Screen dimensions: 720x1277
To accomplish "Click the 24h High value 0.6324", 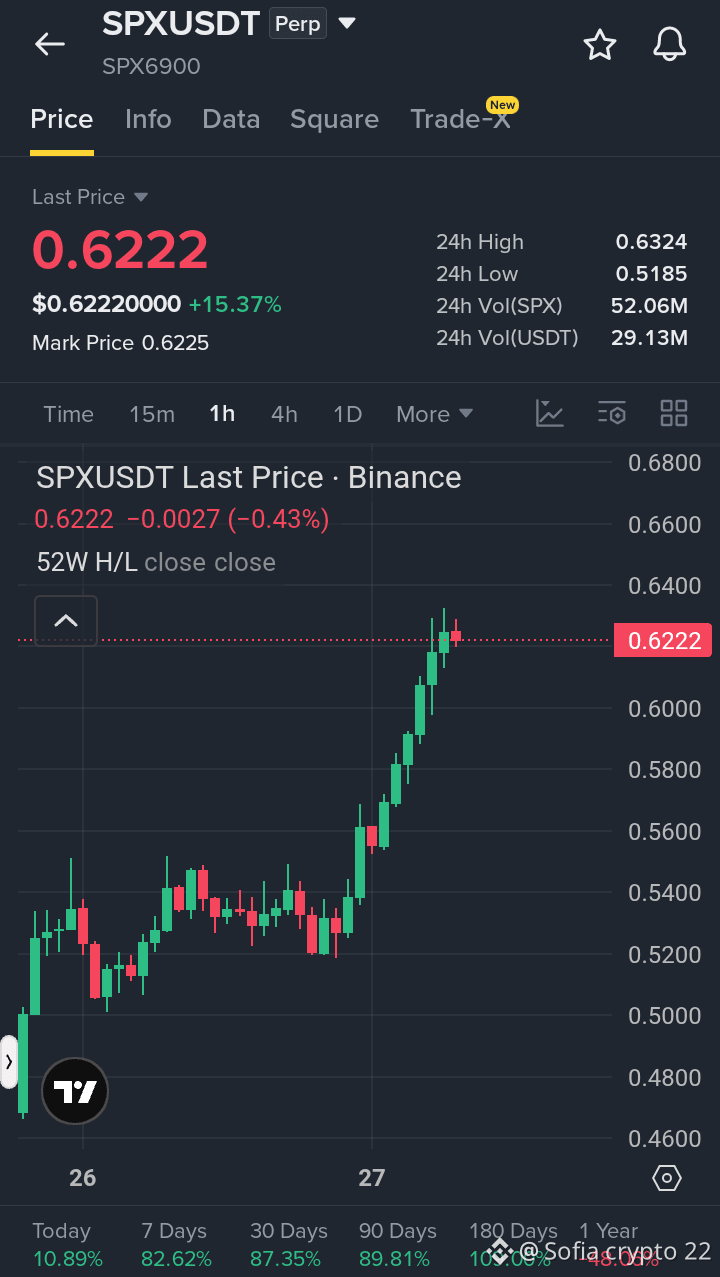I will coord(651,242).
